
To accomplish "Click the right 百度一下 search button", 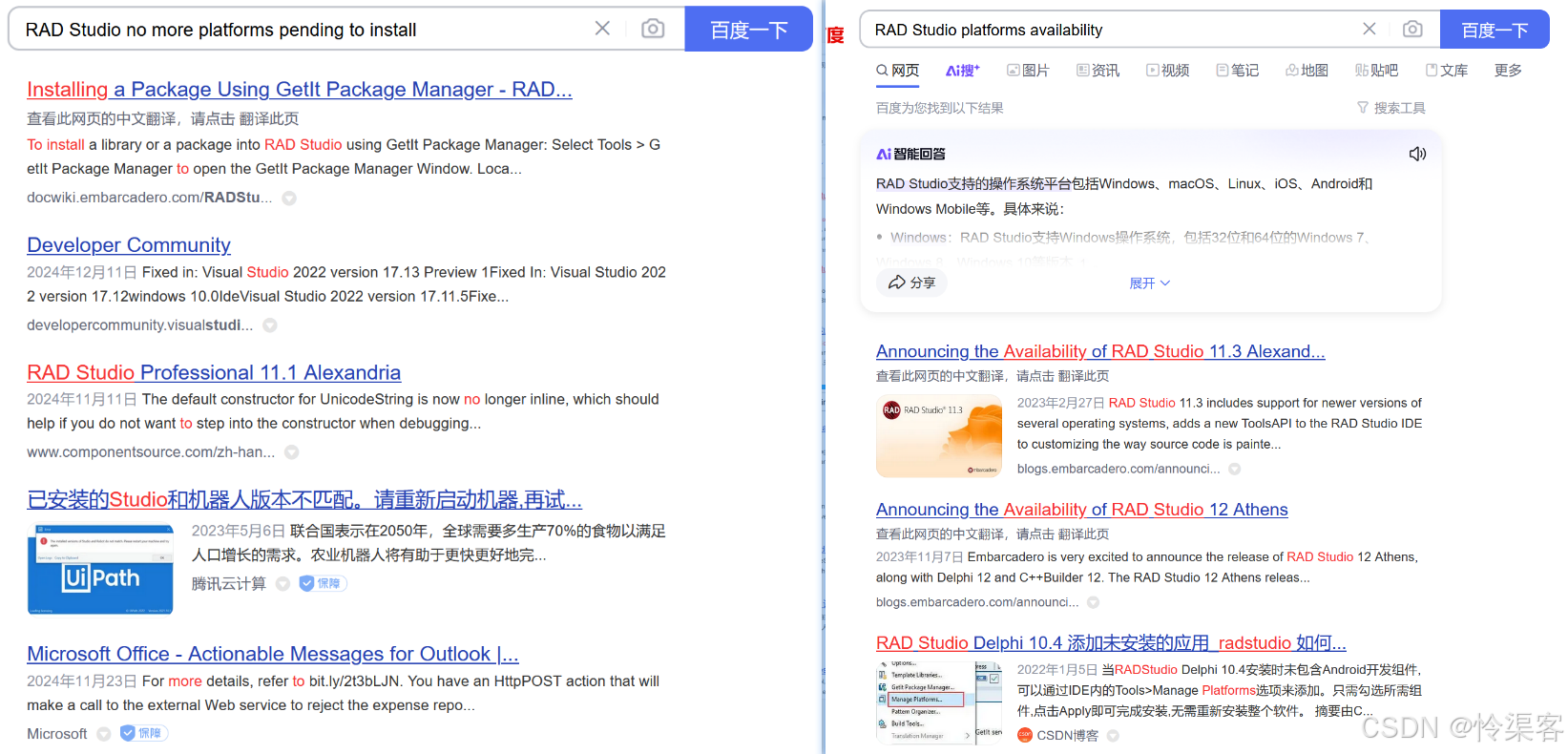I will [1495, 30].
